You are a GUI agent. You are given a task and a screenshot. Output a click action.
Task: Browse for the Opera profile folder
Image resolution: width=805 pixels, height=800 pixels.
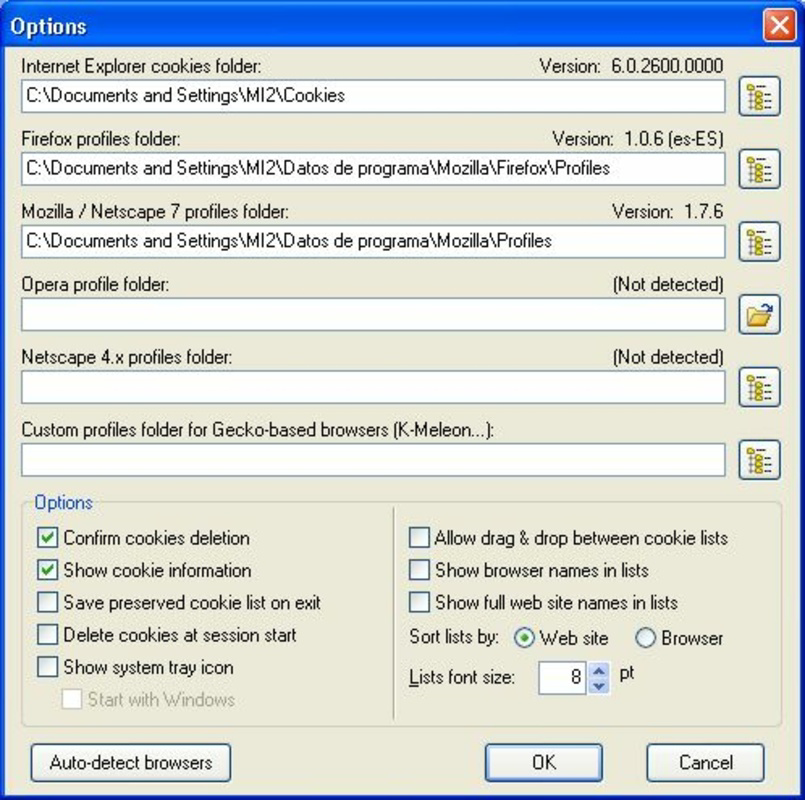coord(759,315)
